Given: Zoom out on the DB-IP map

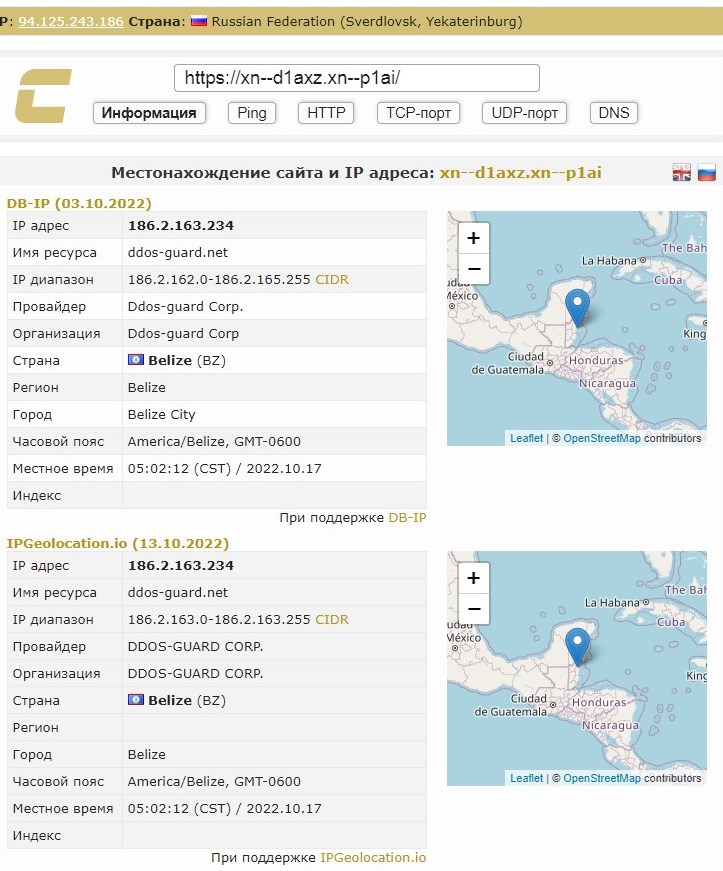Looking at the screenshot, I should coord(473,269).
